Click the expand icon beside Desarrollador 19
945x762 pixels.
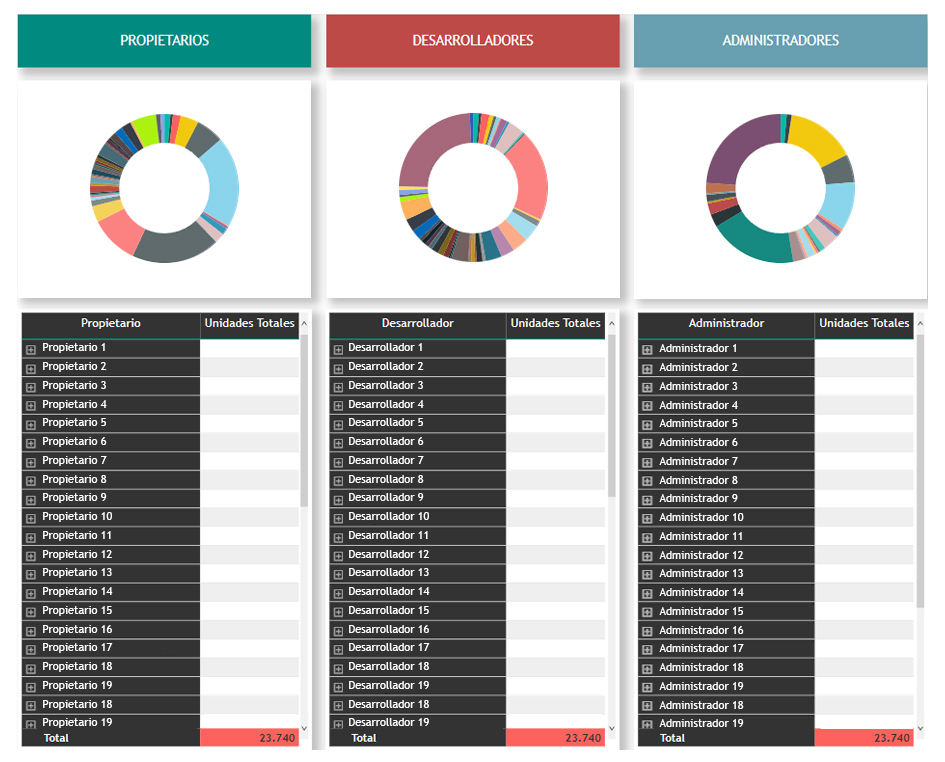pos(338,685)
